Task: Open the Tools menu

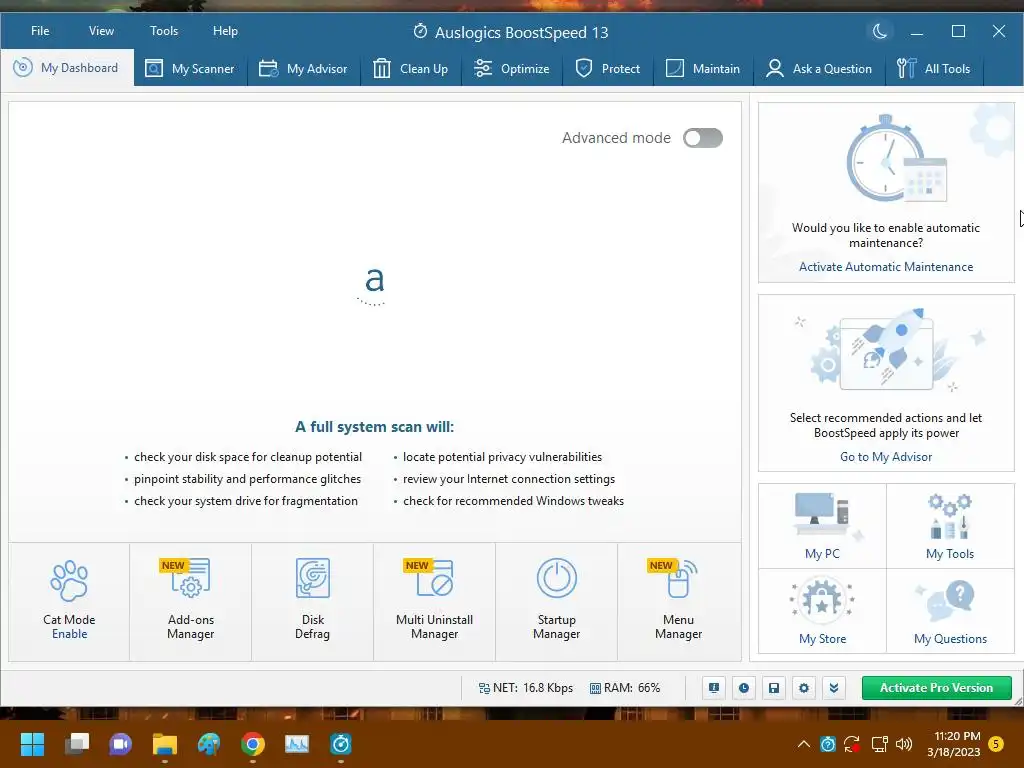Action: point(164,31)
